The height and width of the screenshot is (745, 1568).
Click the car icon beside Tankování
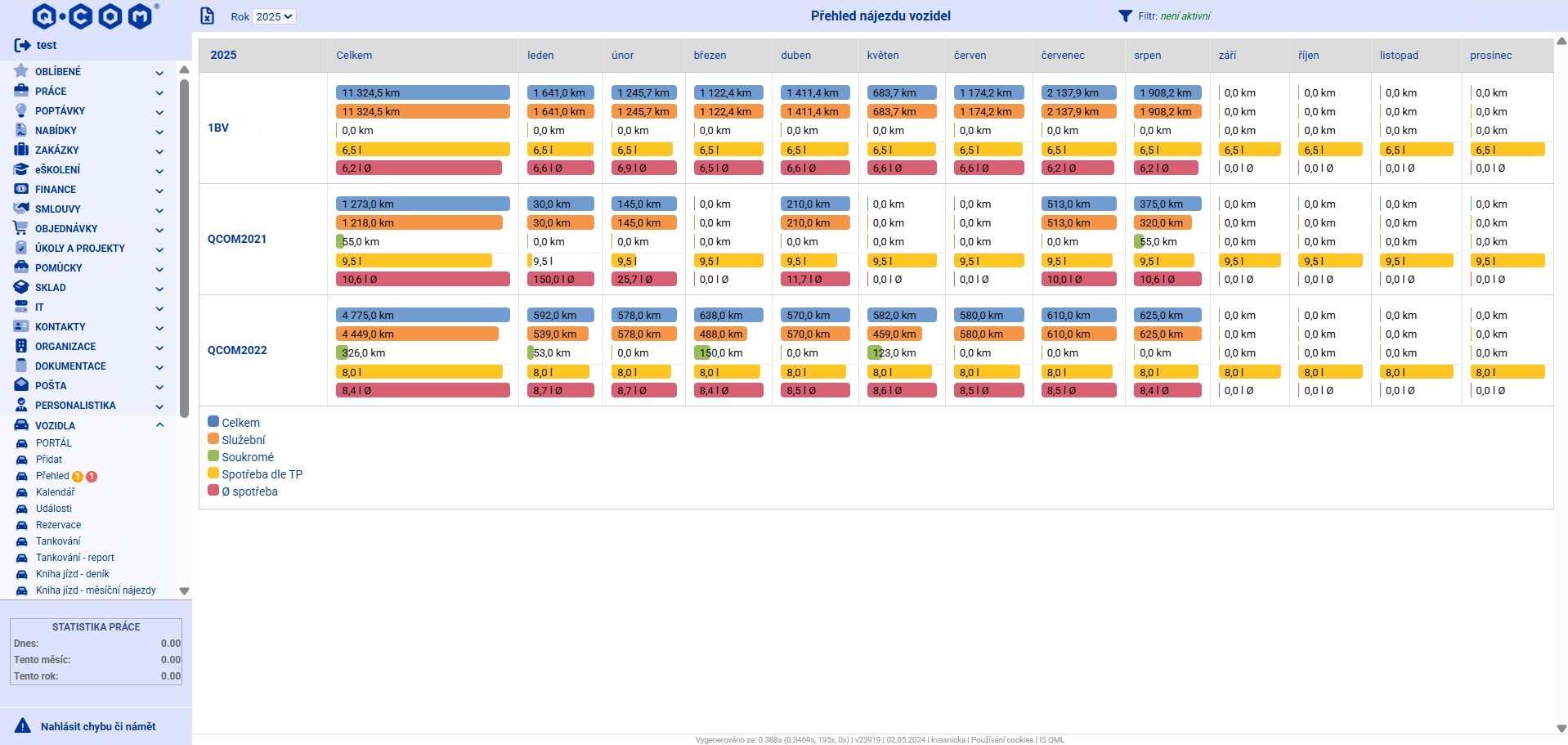[22, 541]
